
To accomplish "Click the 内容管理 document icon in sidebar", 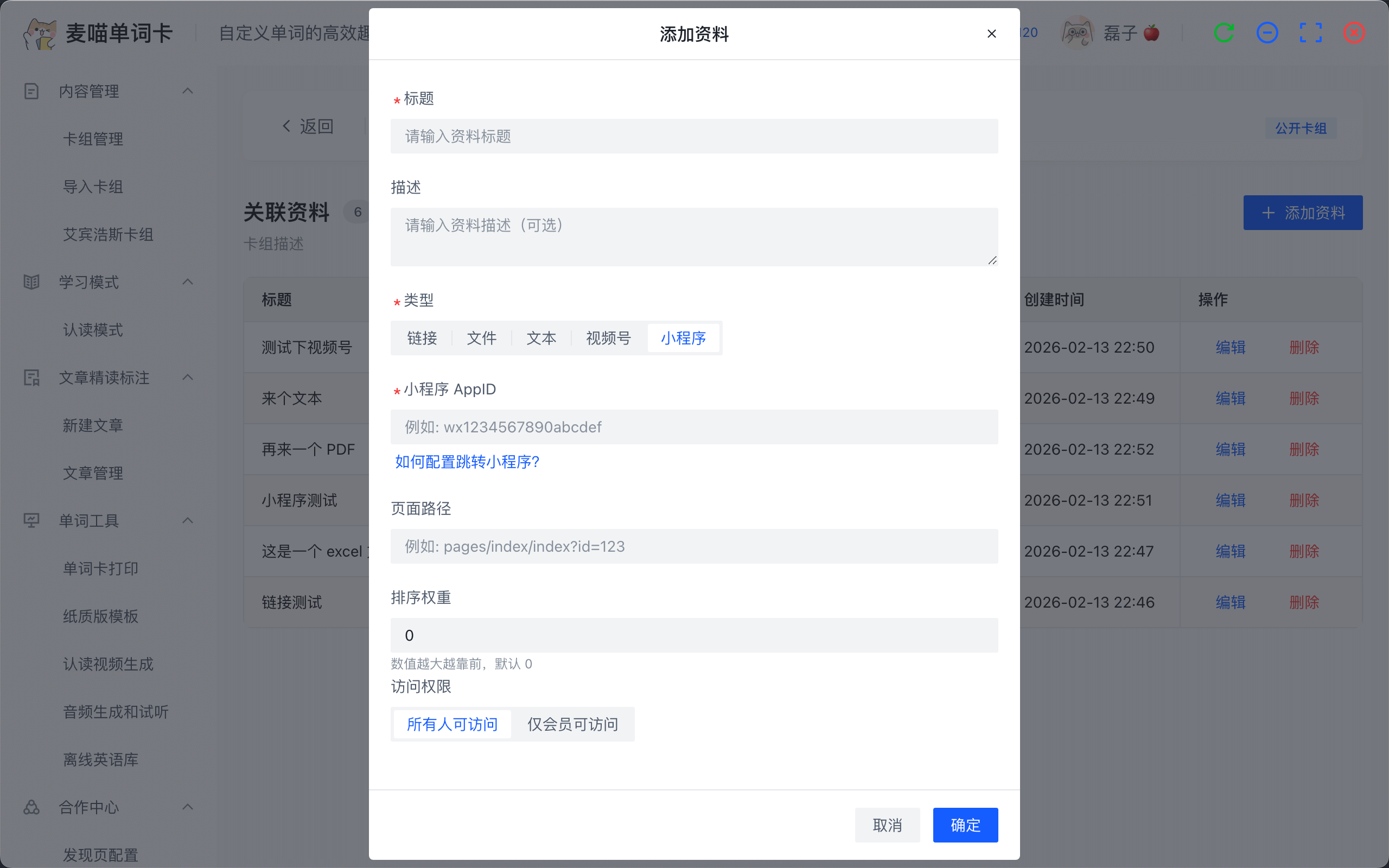I will (x=31, y=91).
